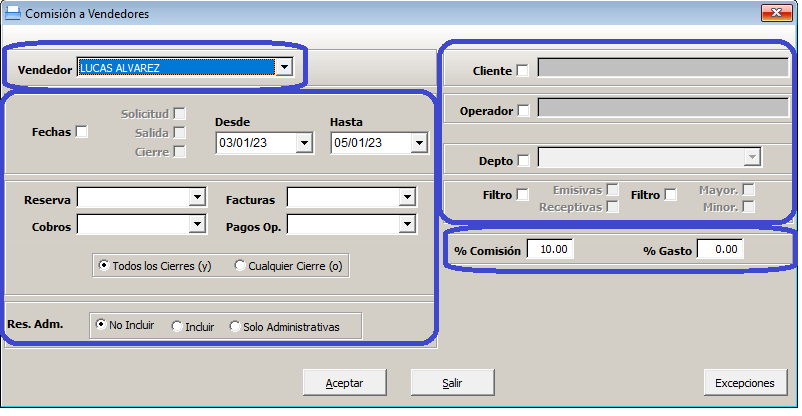Open the Excepciones button
802x416 pixels.
[745, 383]
